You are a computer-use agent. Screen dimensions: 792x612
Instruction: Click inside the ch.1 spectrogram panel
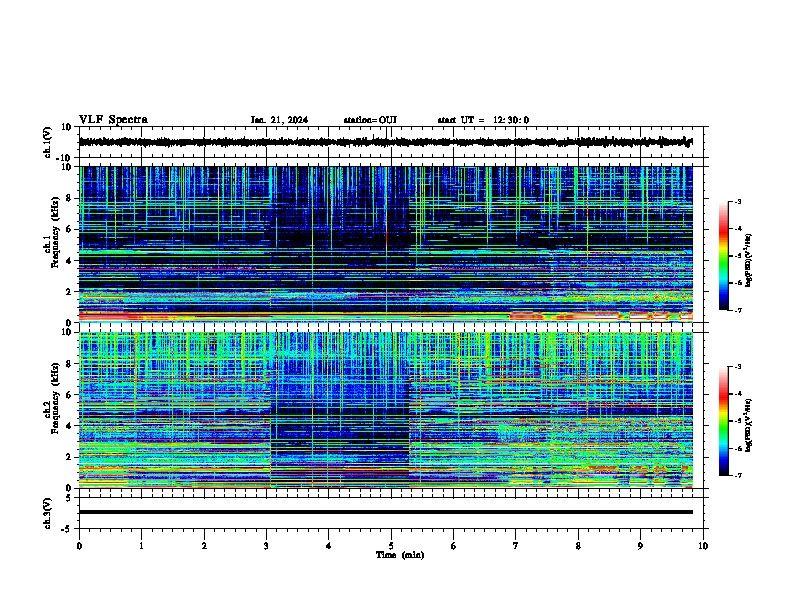click(385, 244)
